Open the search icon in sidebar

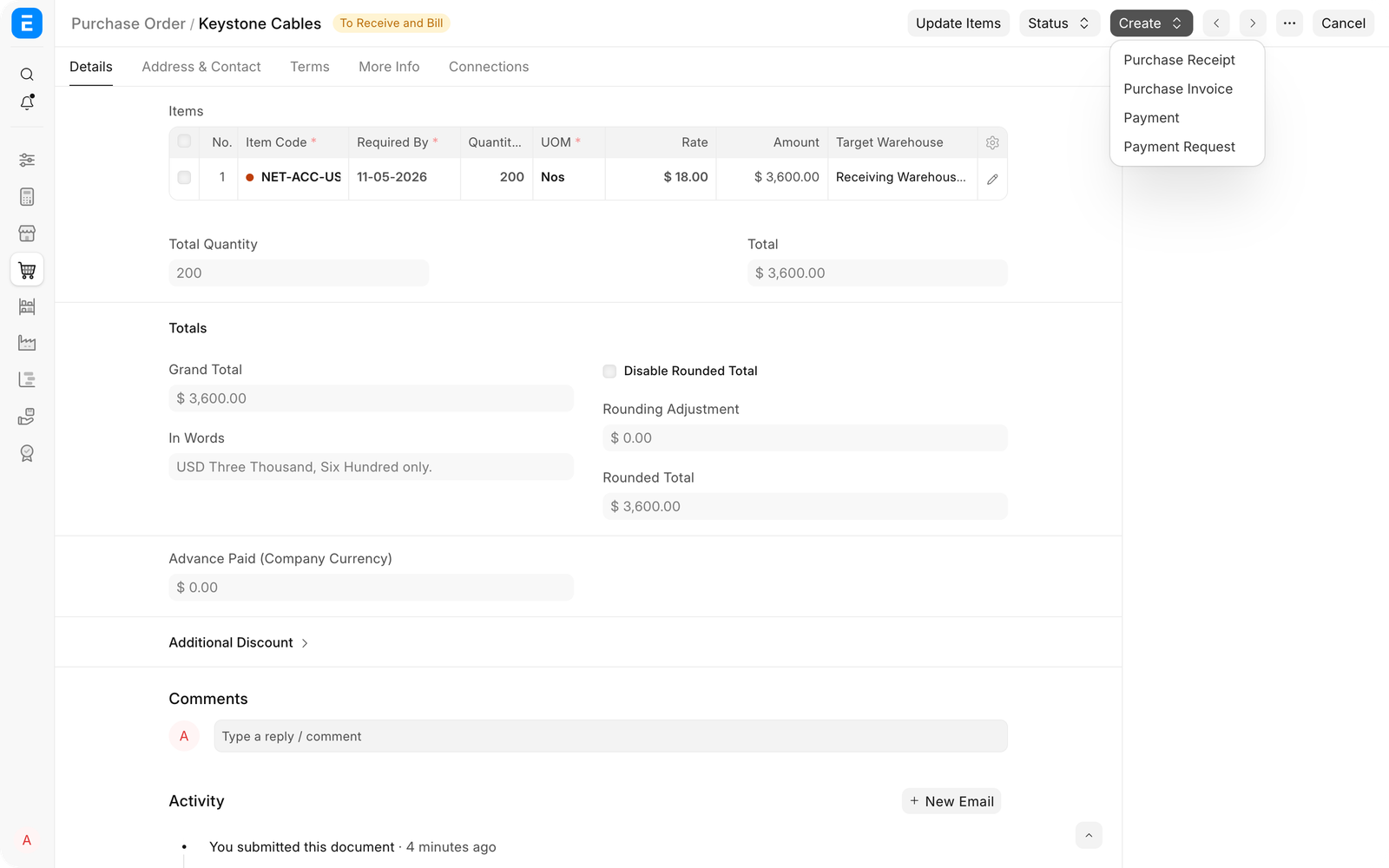[x=27, y=75]
